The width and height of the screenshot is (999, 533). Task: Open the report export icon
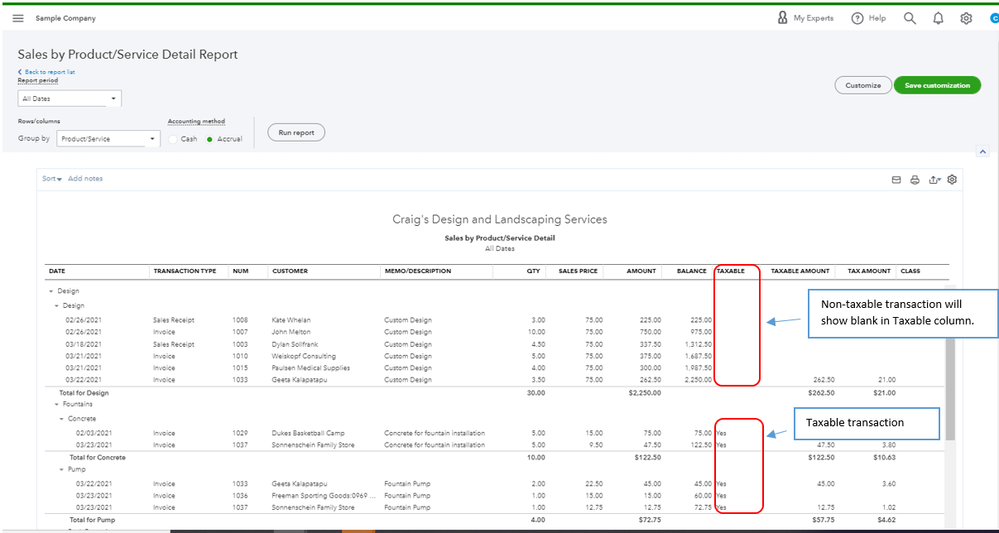(934, 180)
